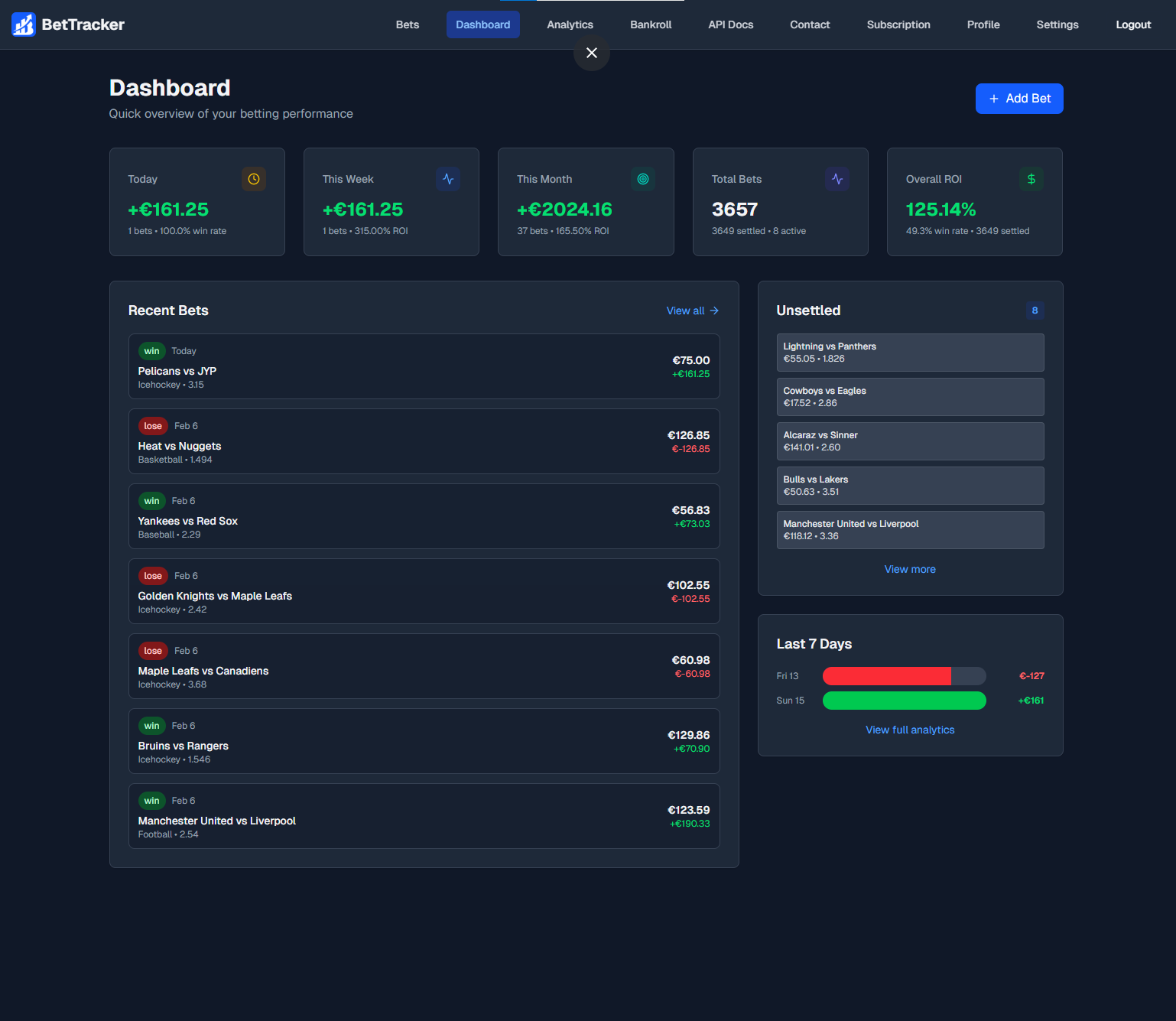Open the Subscription menu item
The image size is (1176, 1021).
pyautogui.click(x=898, y=24)
